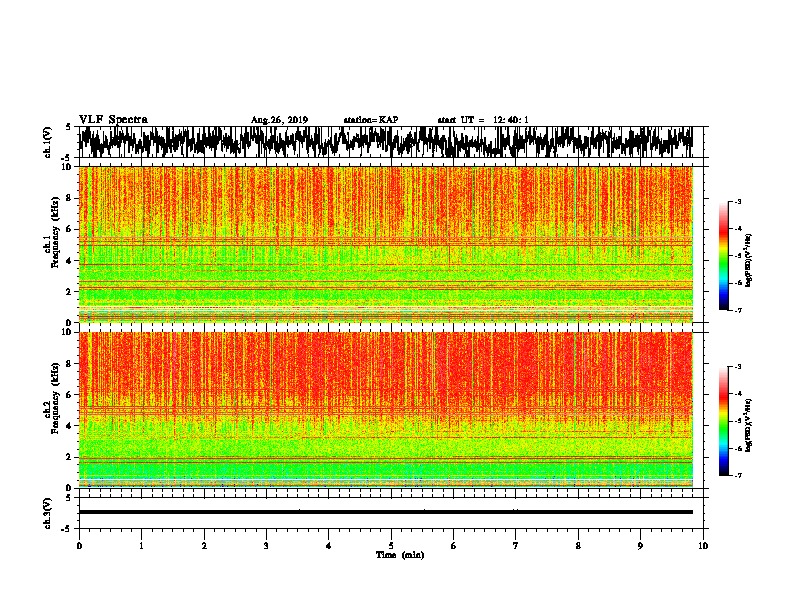This screenshot has height=612, width=792.
Task: Select the ch.1 "Frequency (kHz)" axis label
Action: tap(55, 233)
